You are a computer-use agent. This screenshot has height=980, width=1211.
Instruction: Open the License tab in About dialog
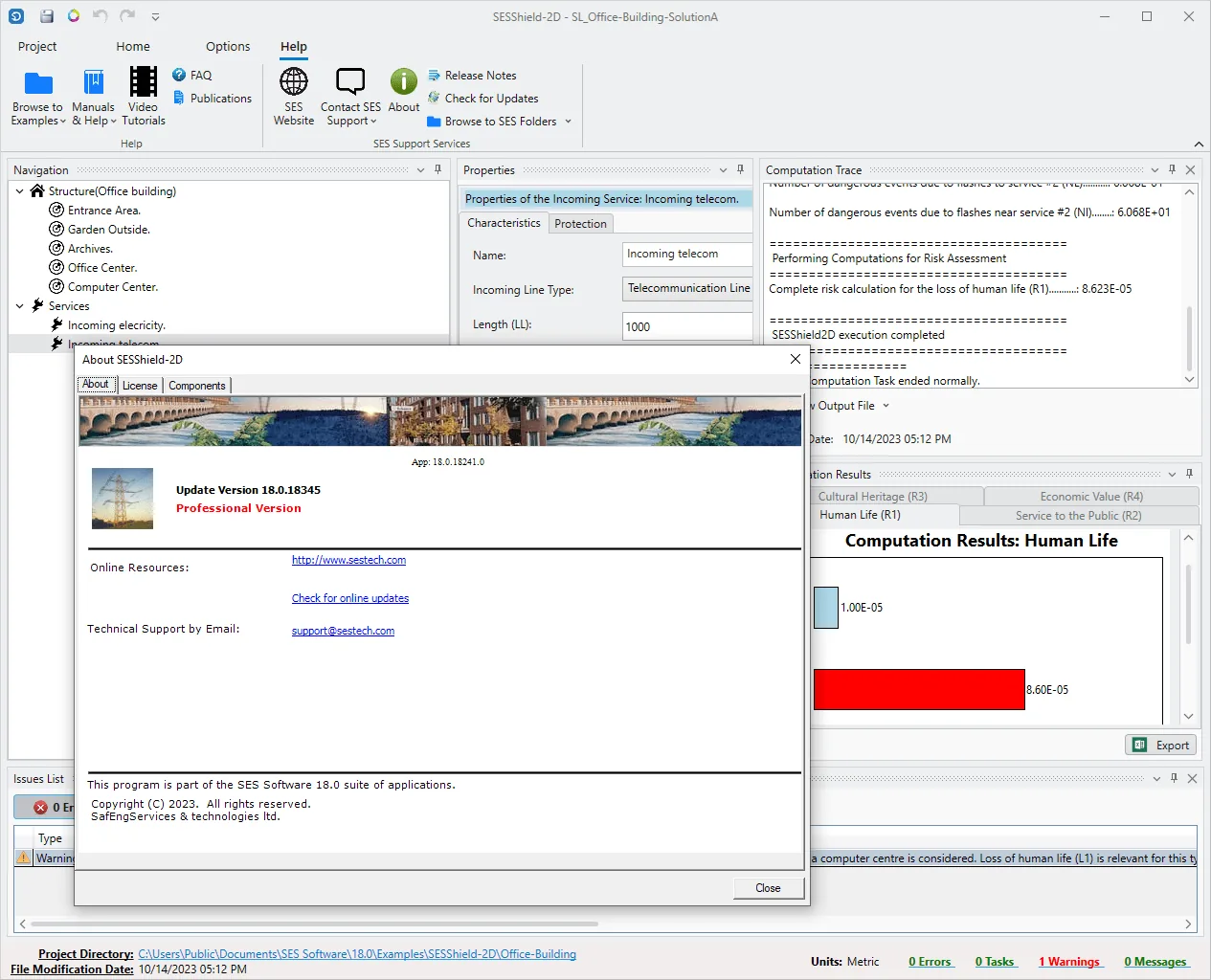click(140, 385)
